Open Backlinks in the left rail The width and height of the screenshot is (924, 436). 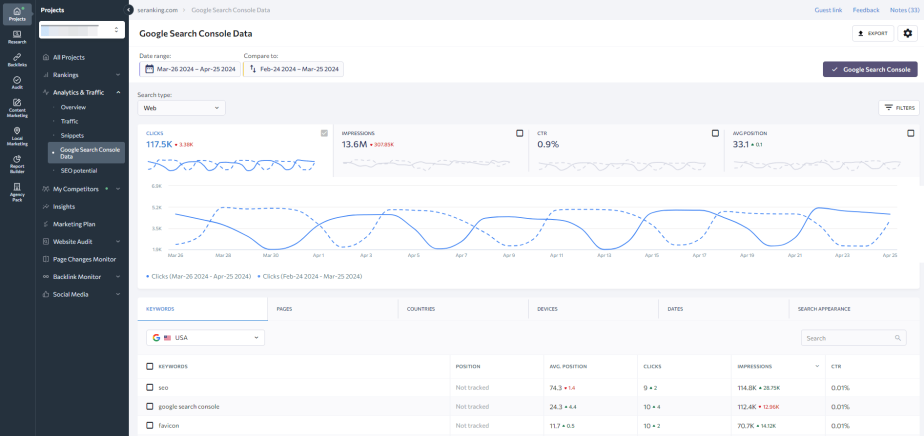17,63
